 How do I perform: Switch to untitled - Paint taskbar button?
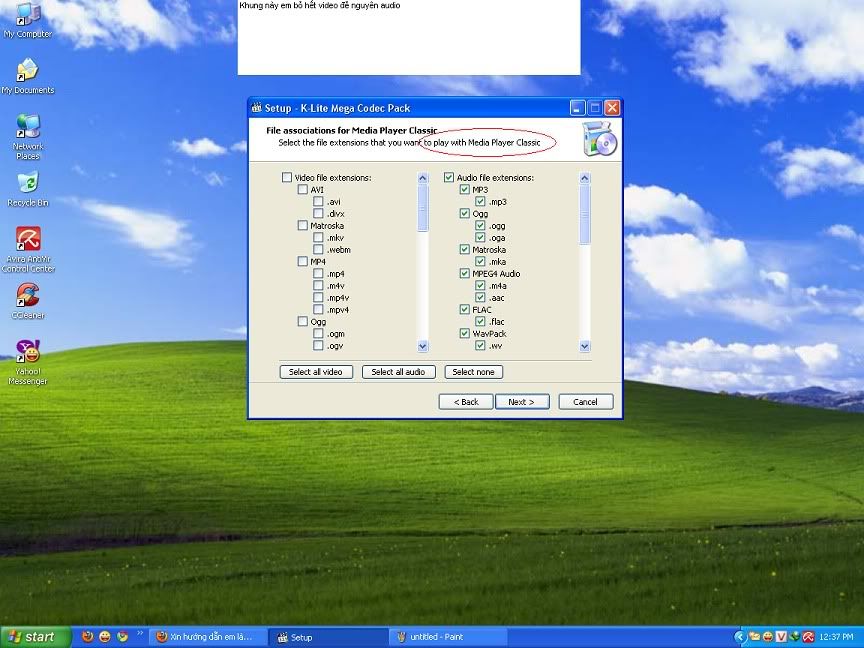(x=447, y=637)
